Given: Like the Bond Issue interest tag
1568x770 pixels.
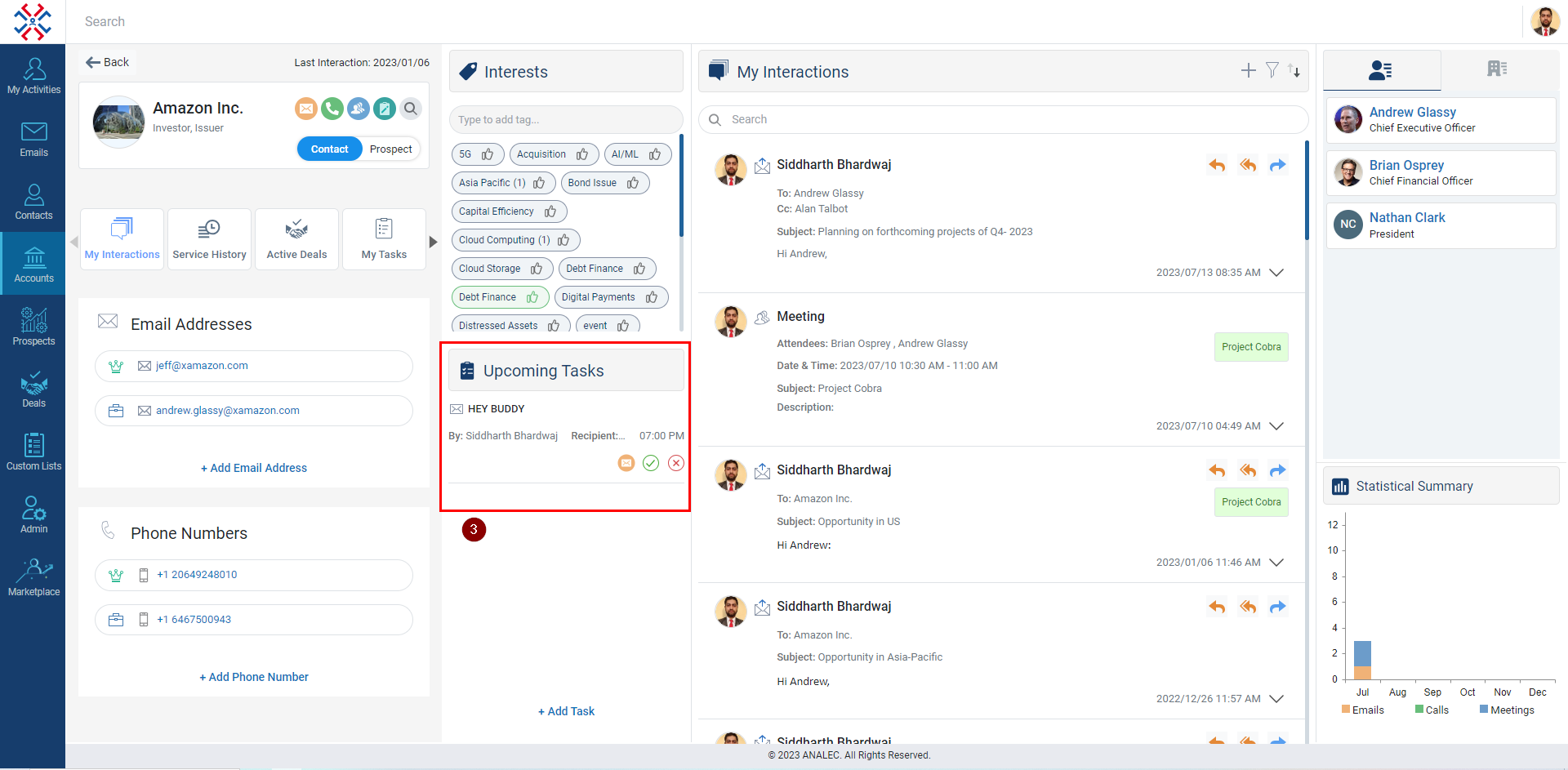Looking at the screenshot, I should pos(633,183).
